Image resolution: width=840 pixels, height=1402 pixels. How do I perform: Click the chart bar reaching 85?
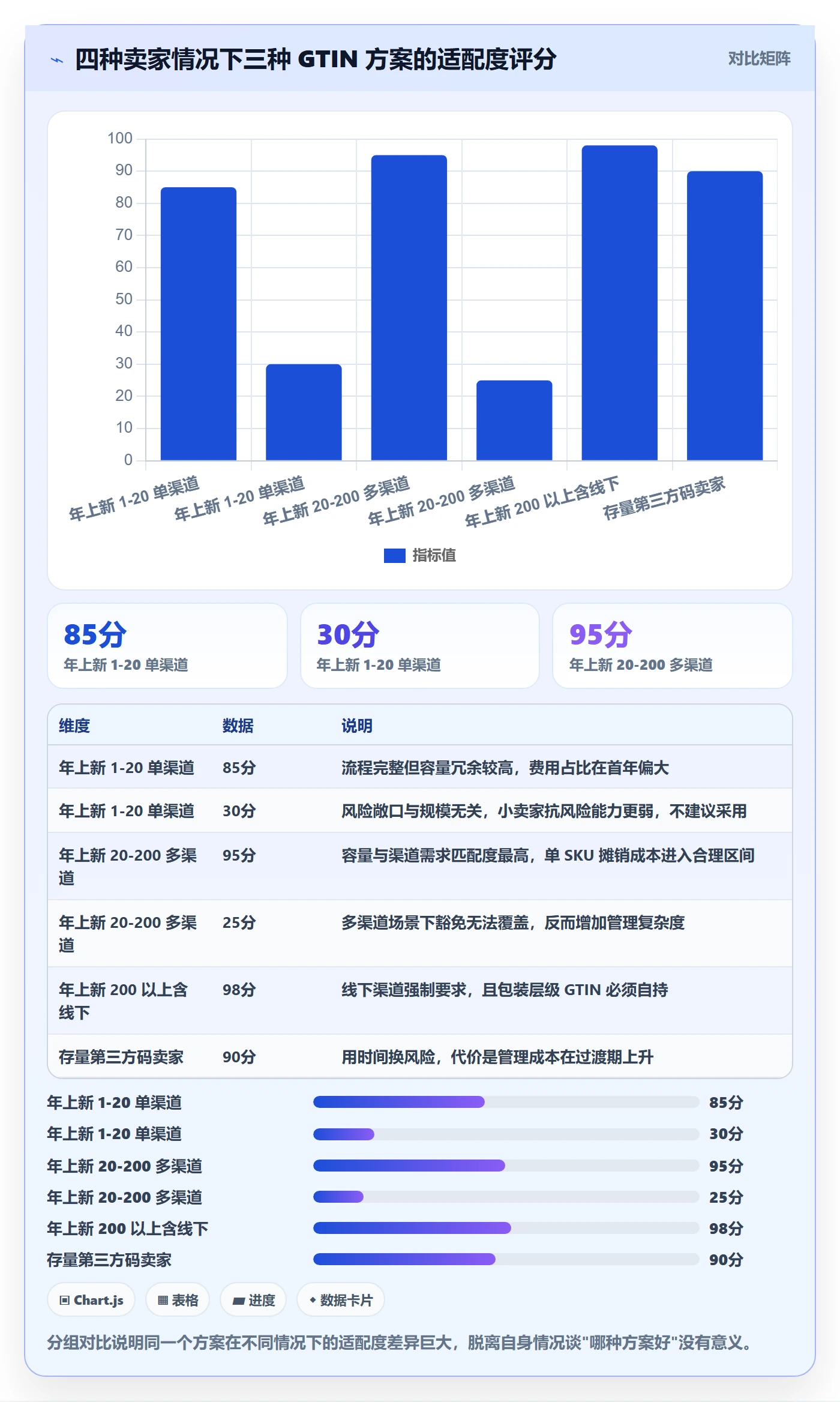pos(199,324)
